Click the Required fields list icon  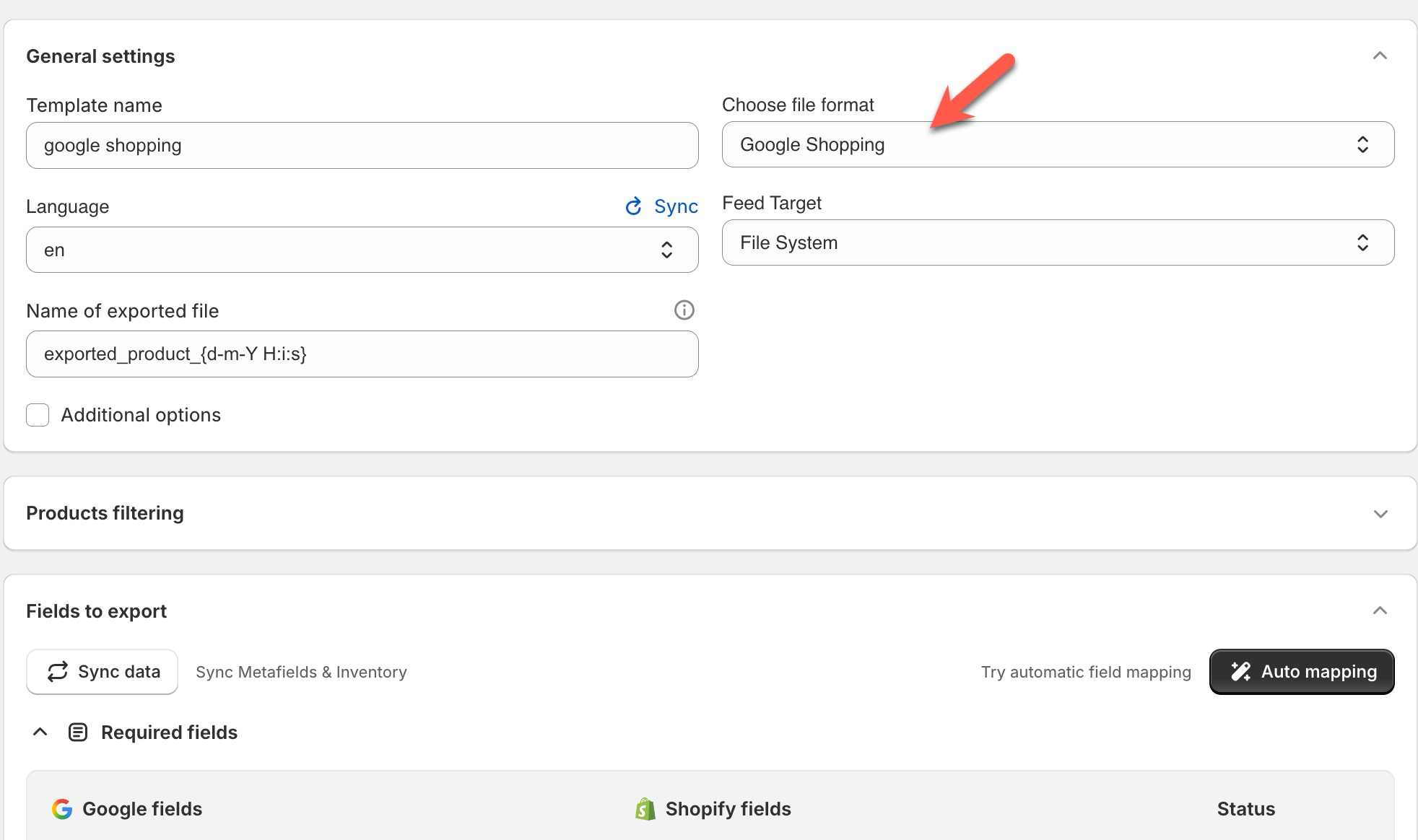[78, 732]
